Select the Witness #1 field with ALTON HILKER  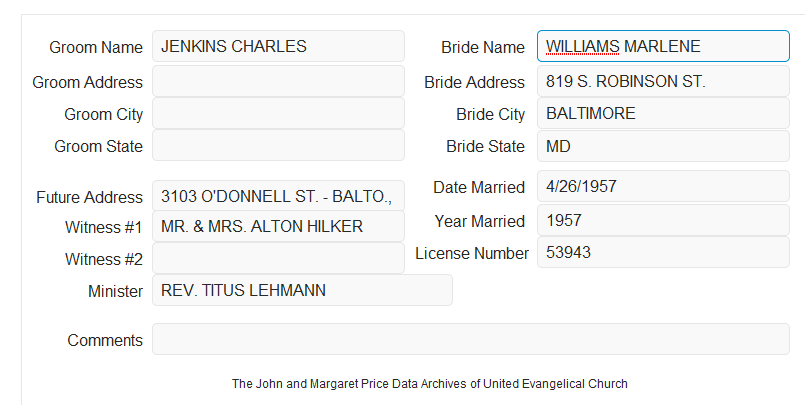[278, 226]
